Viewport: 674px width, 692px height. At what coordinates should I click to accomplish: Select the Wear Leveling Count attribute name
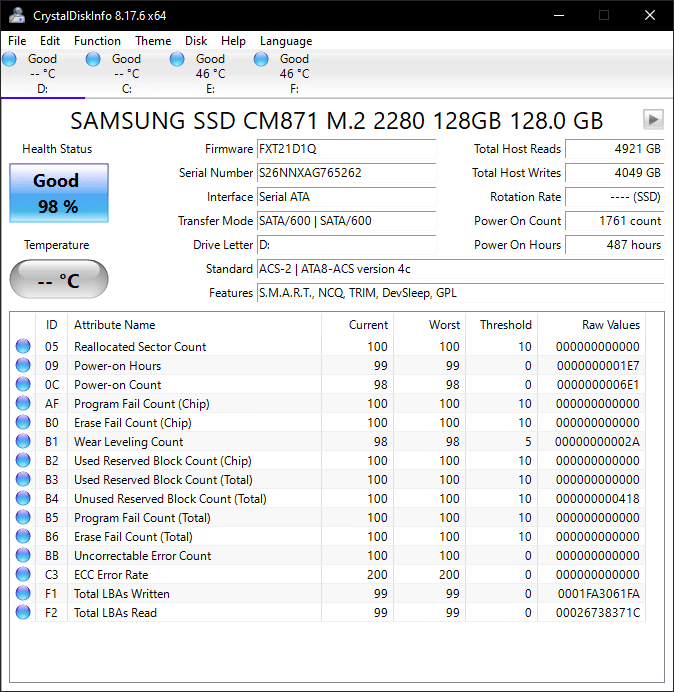(x=128, y=442)
